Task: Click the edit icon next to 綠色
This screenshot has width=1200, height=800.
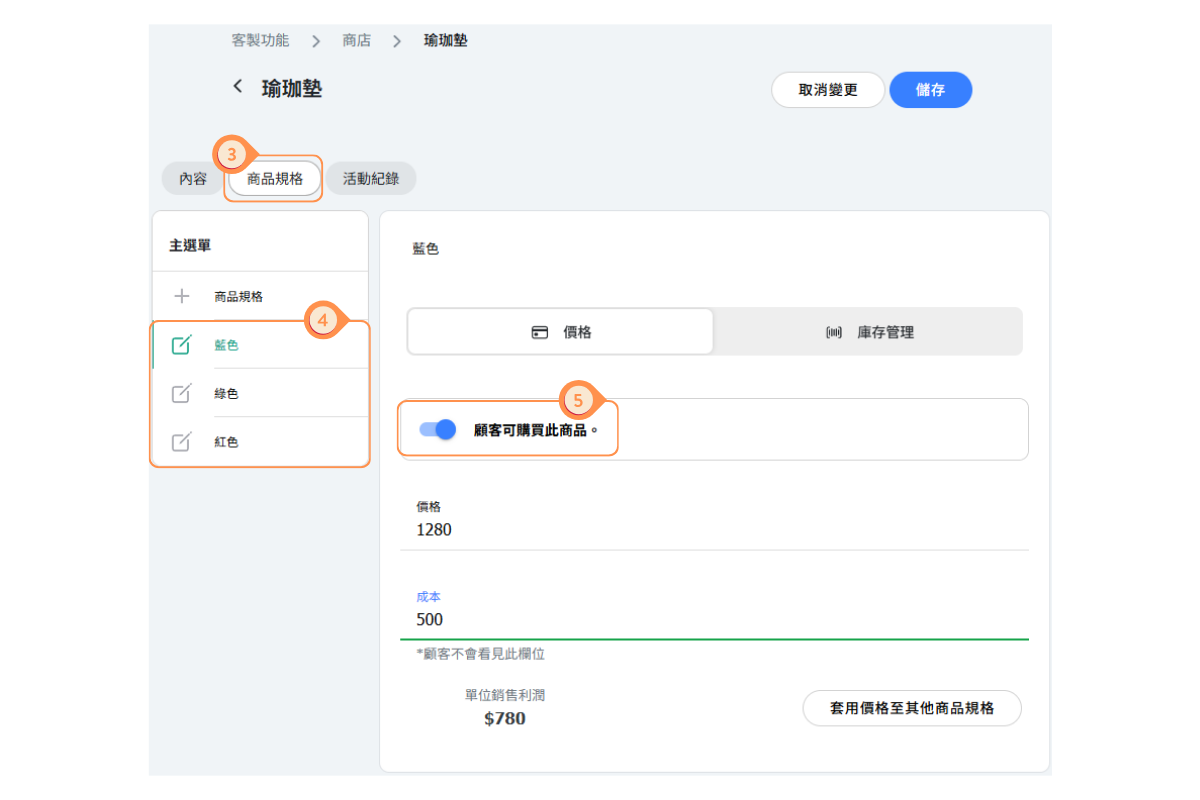Action: [x=181, y=393]
